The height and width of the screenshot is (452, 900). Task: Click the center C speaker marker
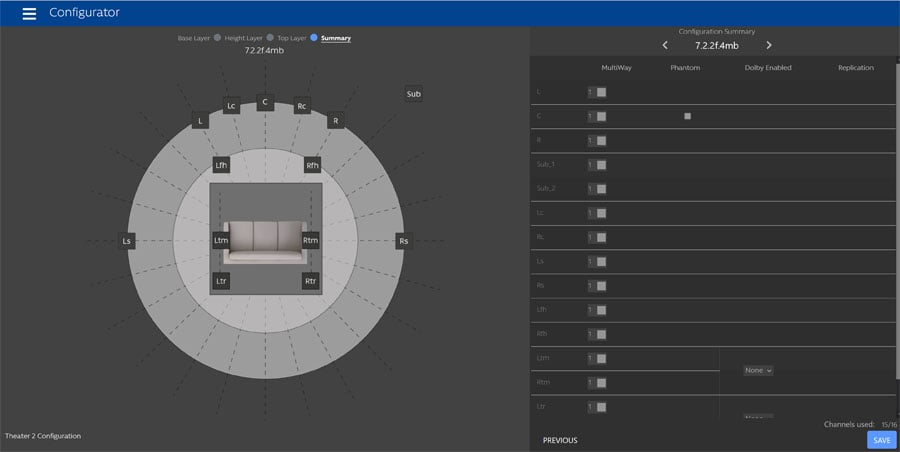pos(265,101)
